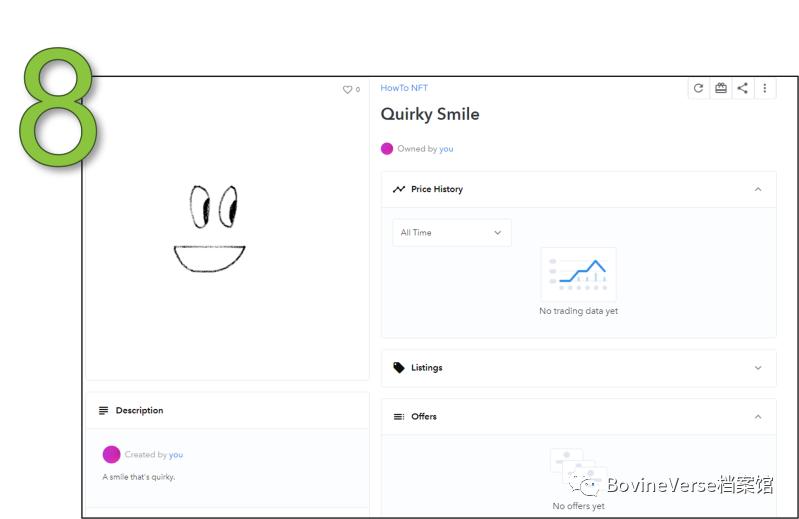
Task: Click the Description panel header text
Action: (139, 411)
